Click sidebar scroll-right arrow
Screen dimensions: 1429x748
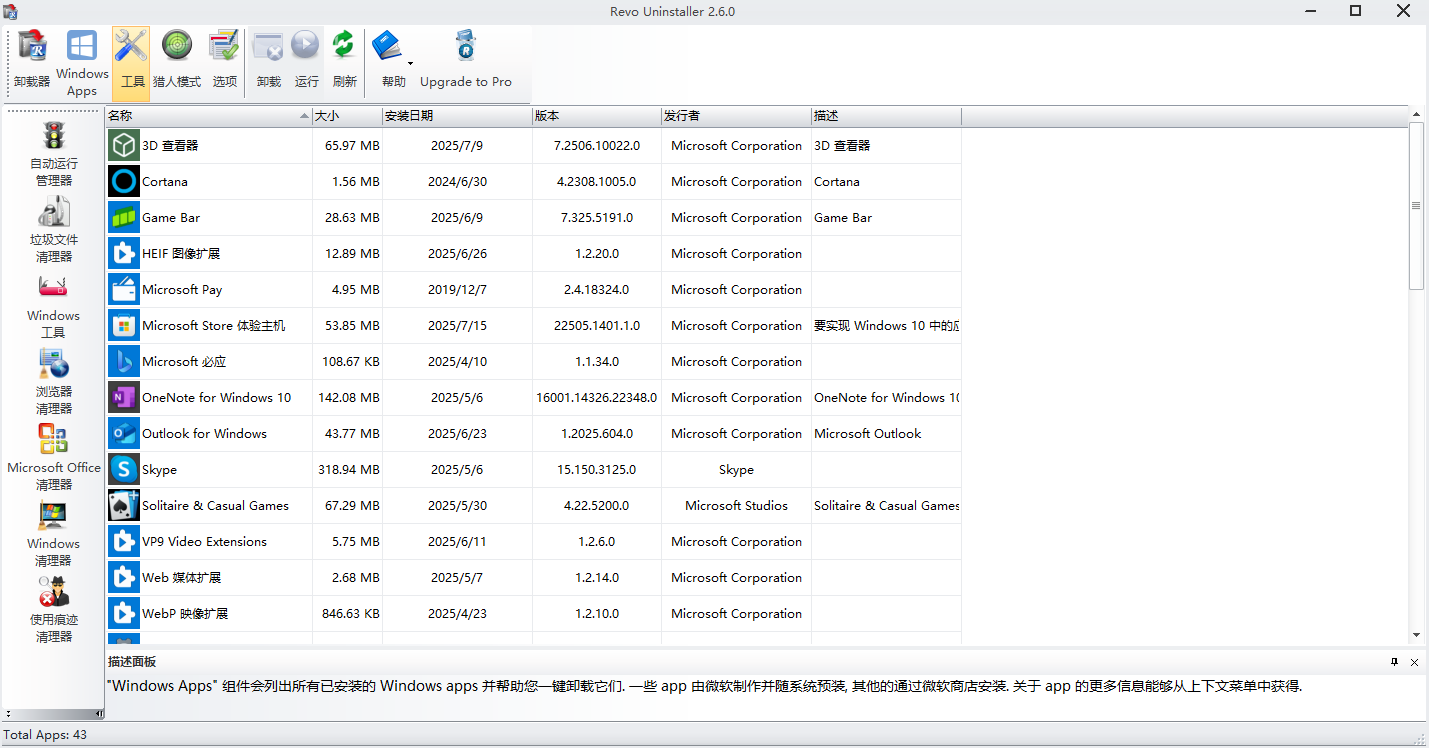point(99,714)
